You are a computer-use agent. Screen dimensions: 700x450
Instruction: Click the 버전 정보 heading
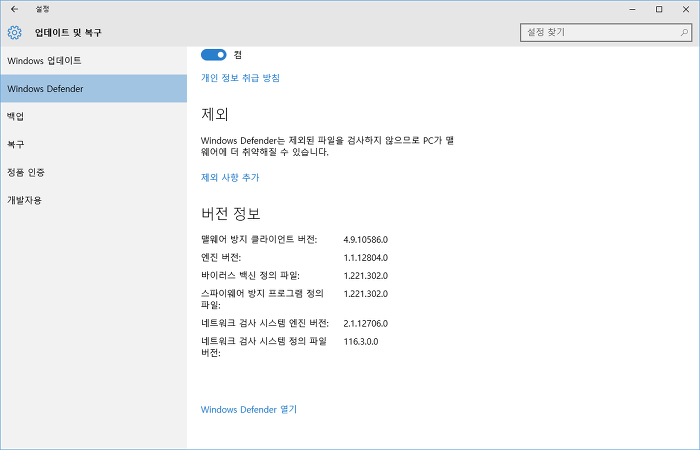point(231,213)
